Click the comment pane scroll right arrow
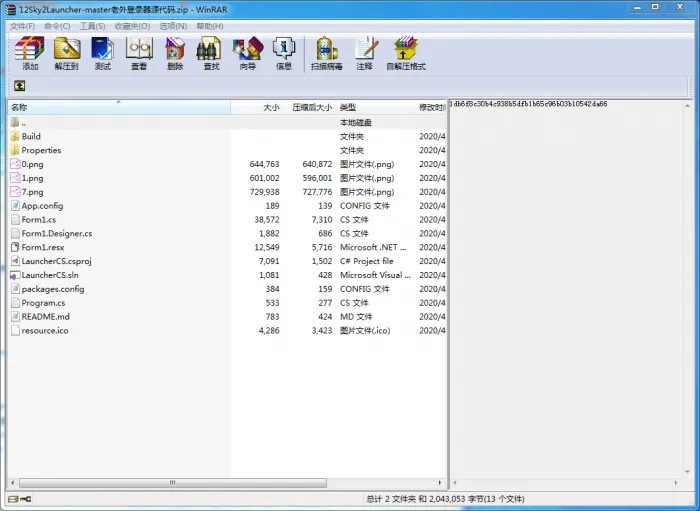Image resolution: width=700 pixels, height=511 pixels. [675, 483]
